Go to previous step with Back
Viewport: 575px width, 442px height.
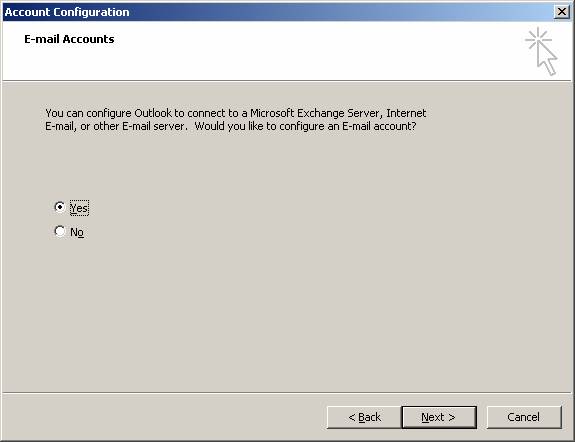click(364, 417)
